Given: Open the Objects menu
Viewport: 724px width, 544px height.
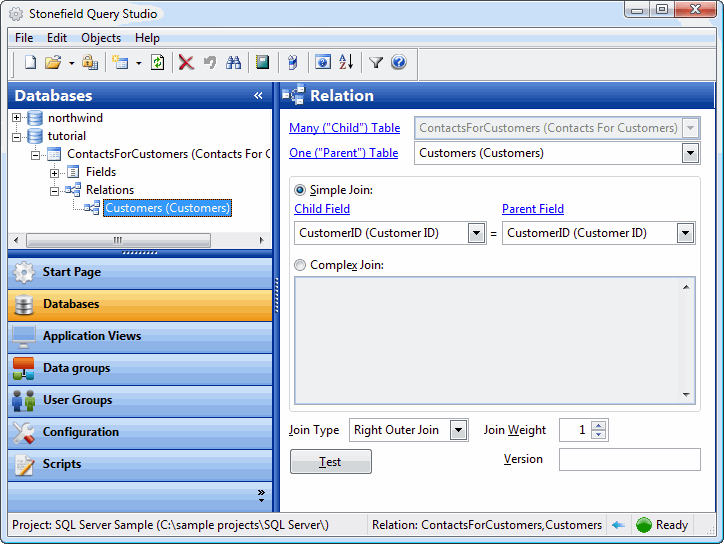Looking at the screenshot, I should (100, 38).
